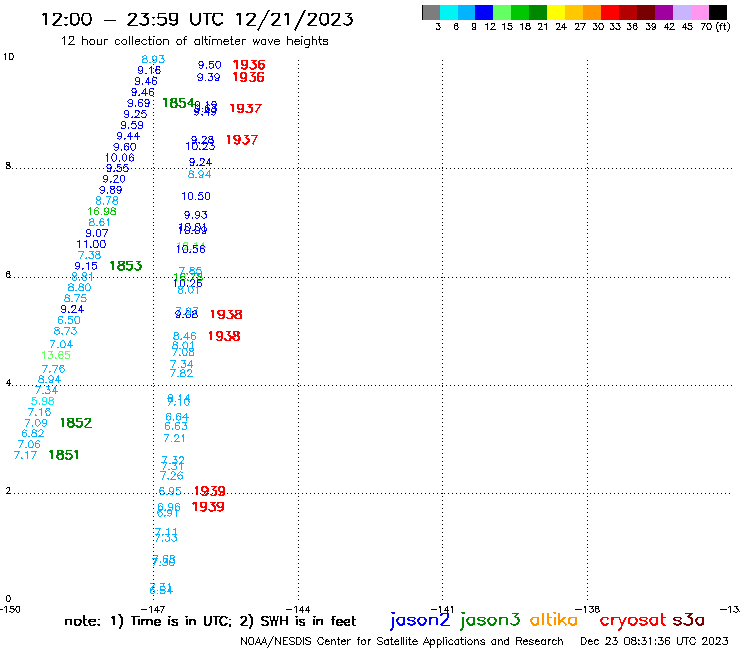Click the wave height value '9.69'

(x=139, y=103)
